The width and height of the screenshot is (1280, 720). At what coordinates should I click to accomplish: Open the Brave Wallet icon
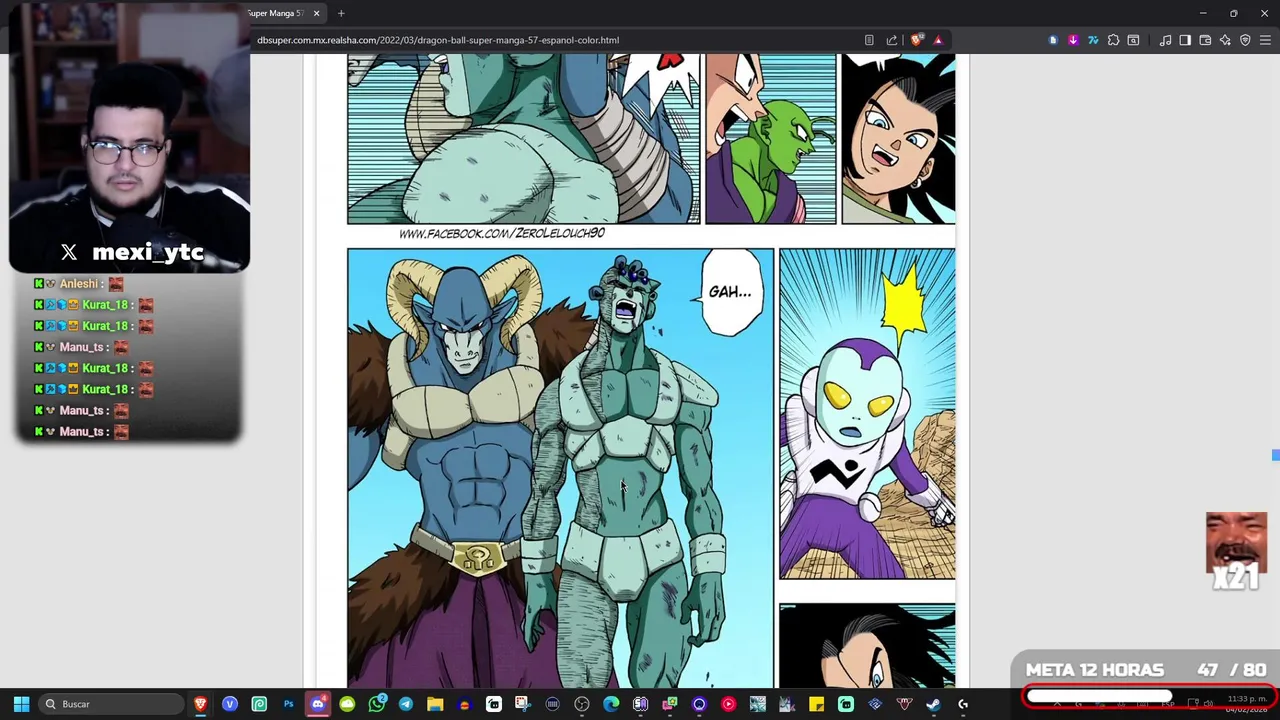click(1205, 40)
